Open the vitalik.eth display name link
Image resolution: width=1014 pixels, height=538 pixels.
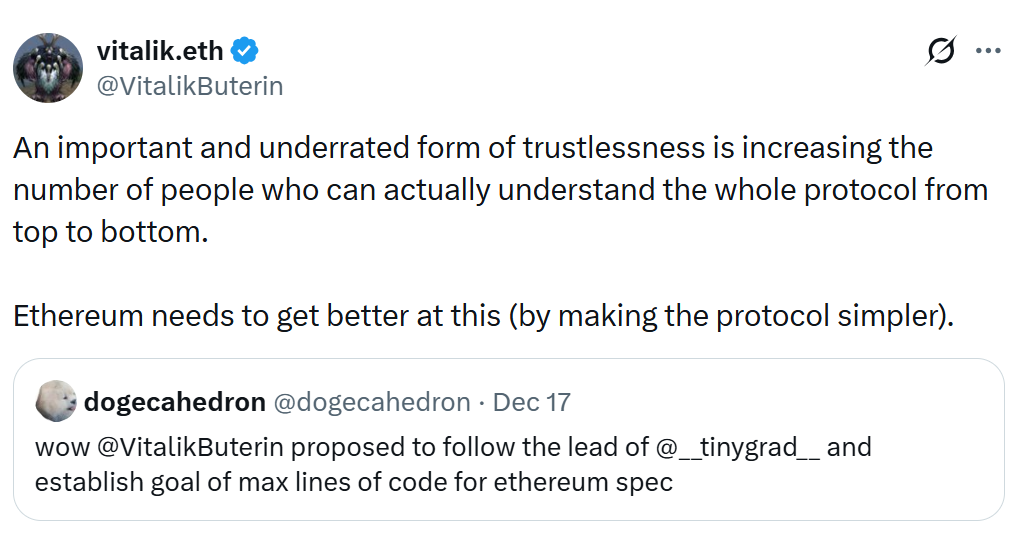(162, 50)
